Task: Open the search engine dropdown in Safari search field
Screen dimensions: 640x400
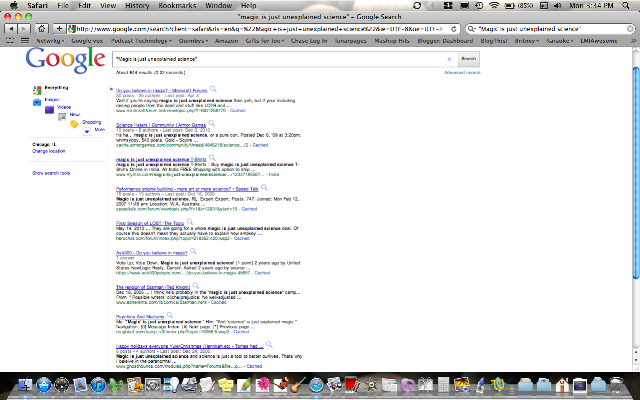Action: [471, 29]
